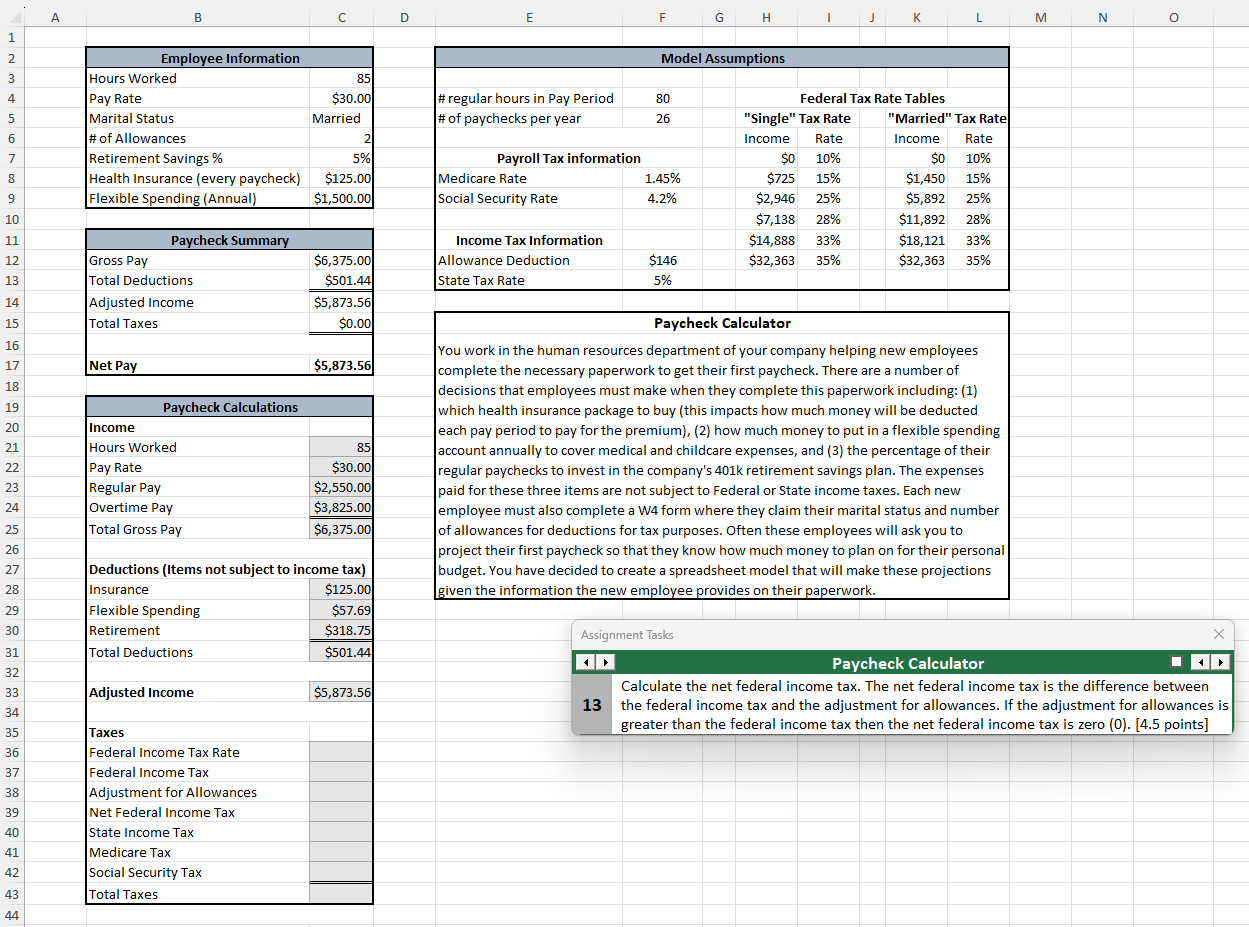Image resolution: width=1249 pixels, height=927 pixels.
Task: Toggle the white square in the Paycheck Calculator header
Action: click(1177, 662)
